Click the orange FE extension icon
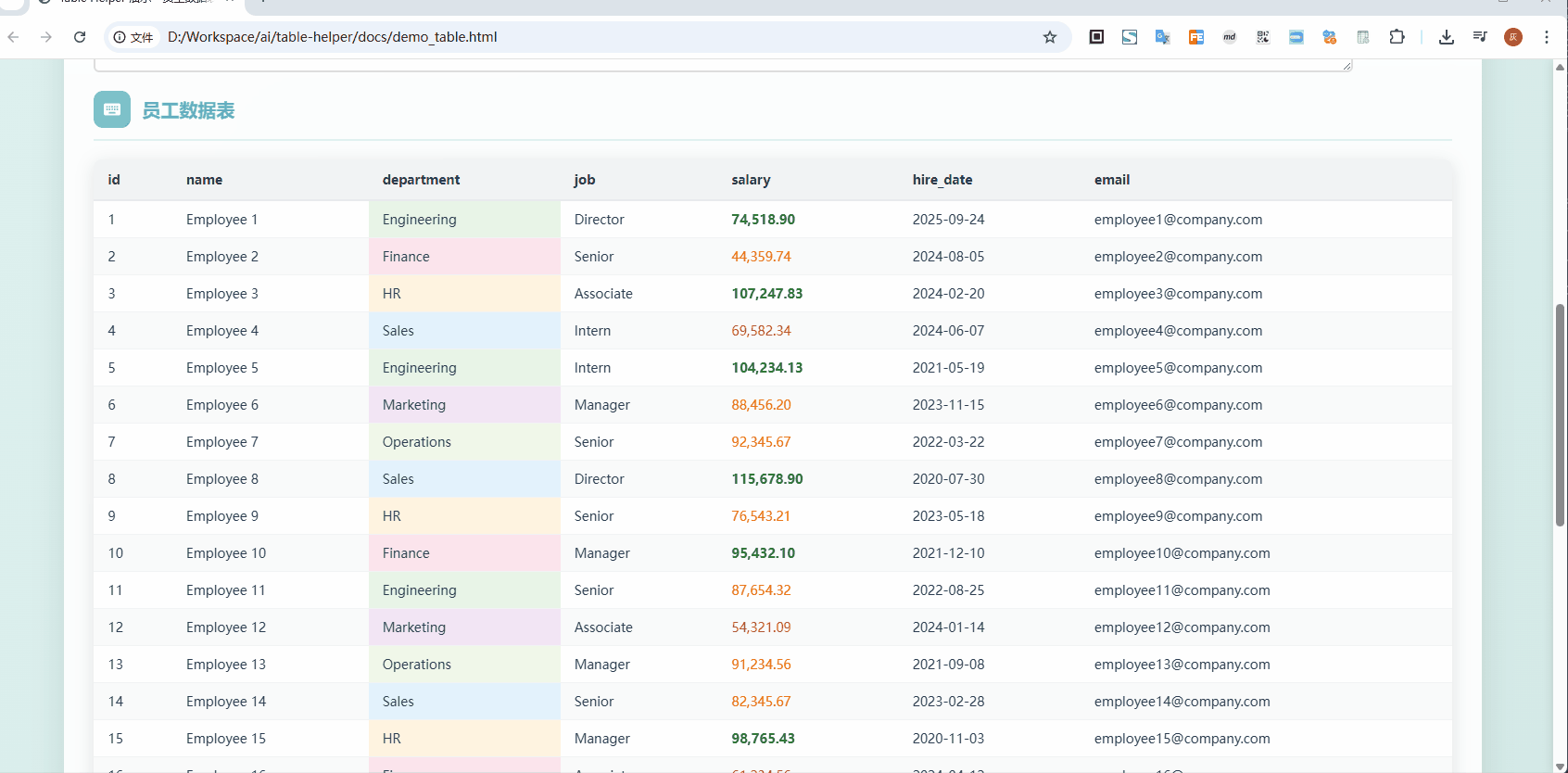 click(x=1196, y=37)
